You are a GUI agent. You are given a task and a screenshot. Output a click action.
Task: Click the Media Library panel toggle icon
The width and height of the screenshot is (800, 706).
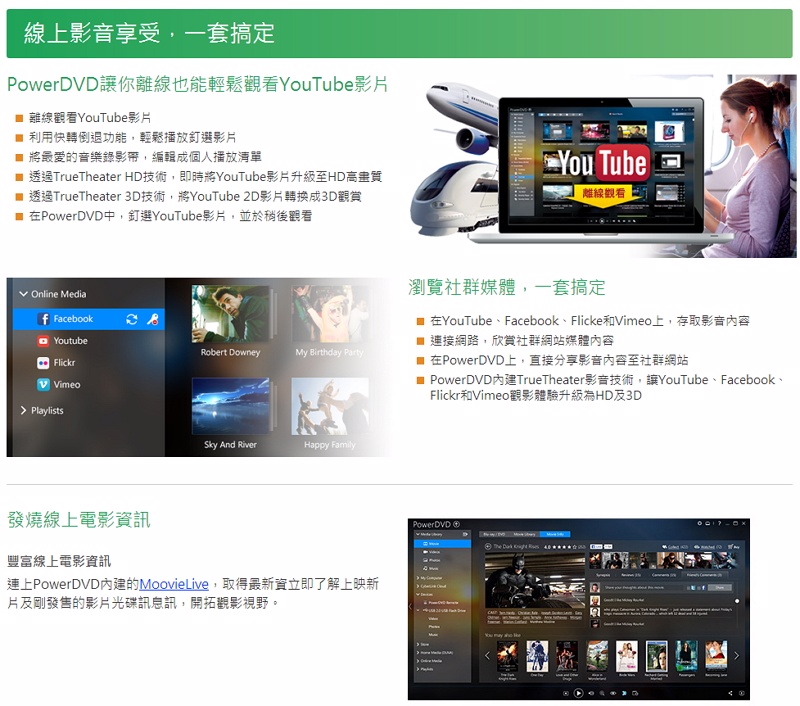point(465,534)
